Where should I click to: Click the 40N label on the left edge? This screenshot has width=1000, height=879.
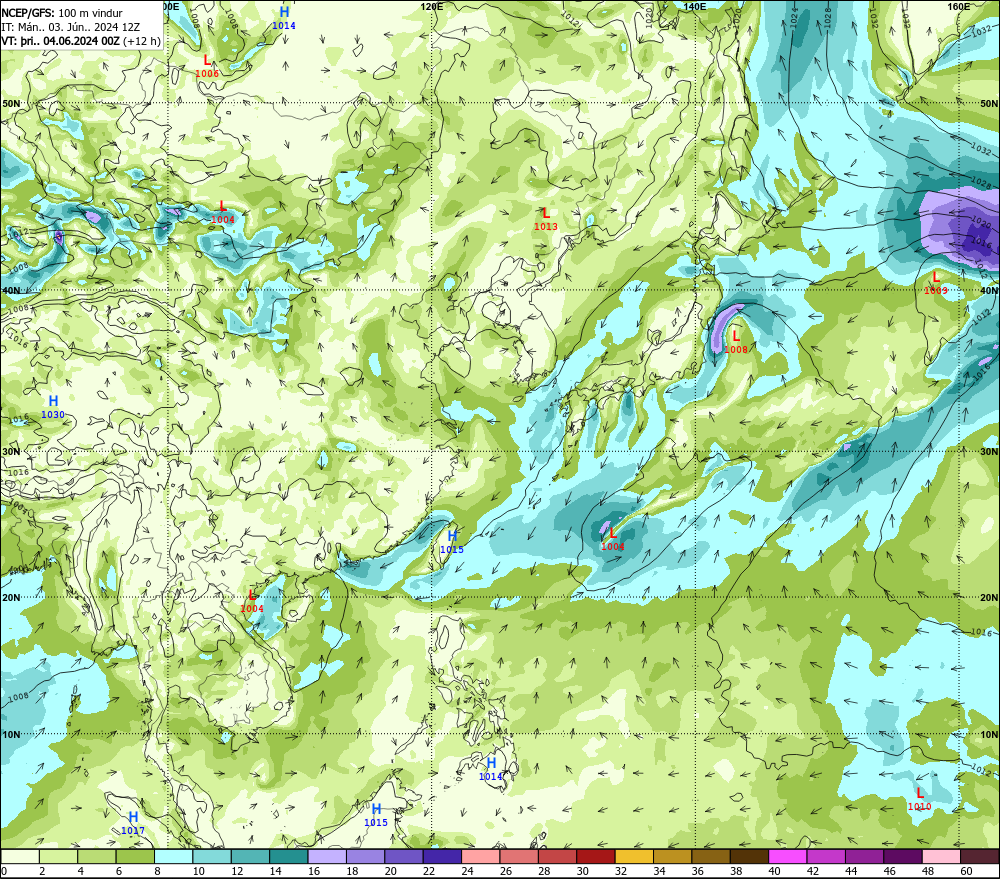(x=11, y=290)
